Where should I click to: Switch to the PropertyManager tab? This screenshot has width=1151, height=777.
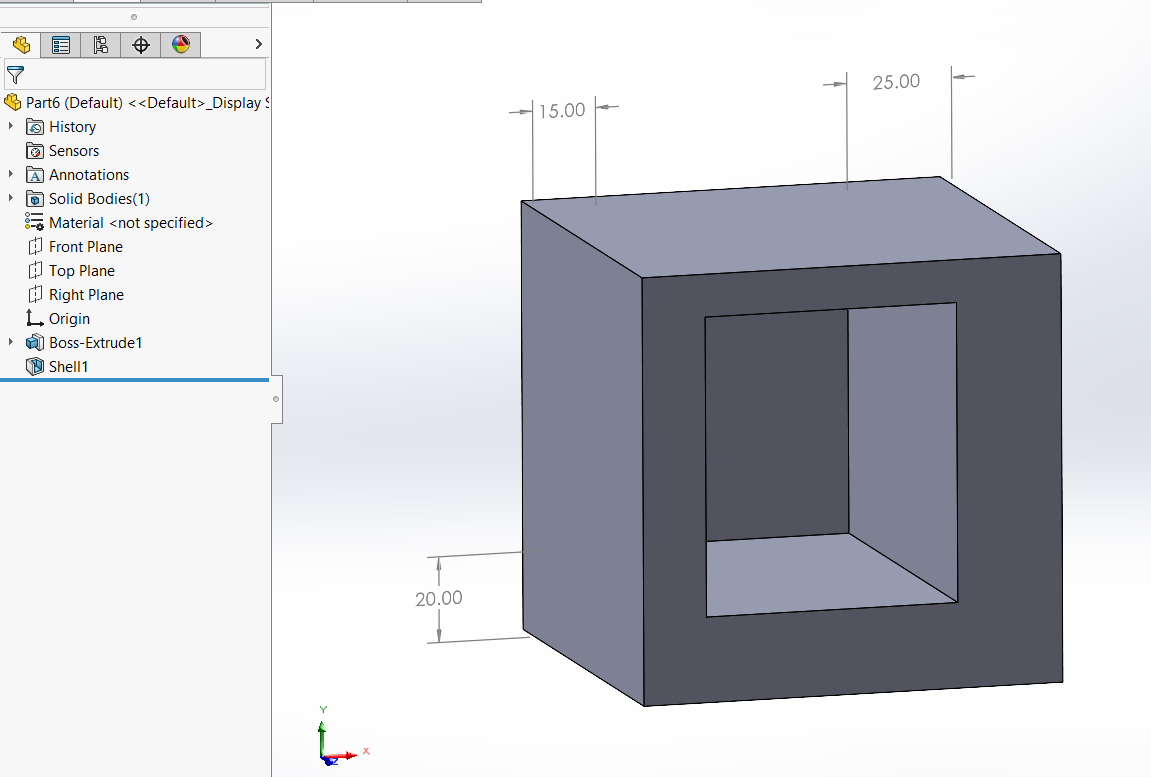click(x=61, y=45)
